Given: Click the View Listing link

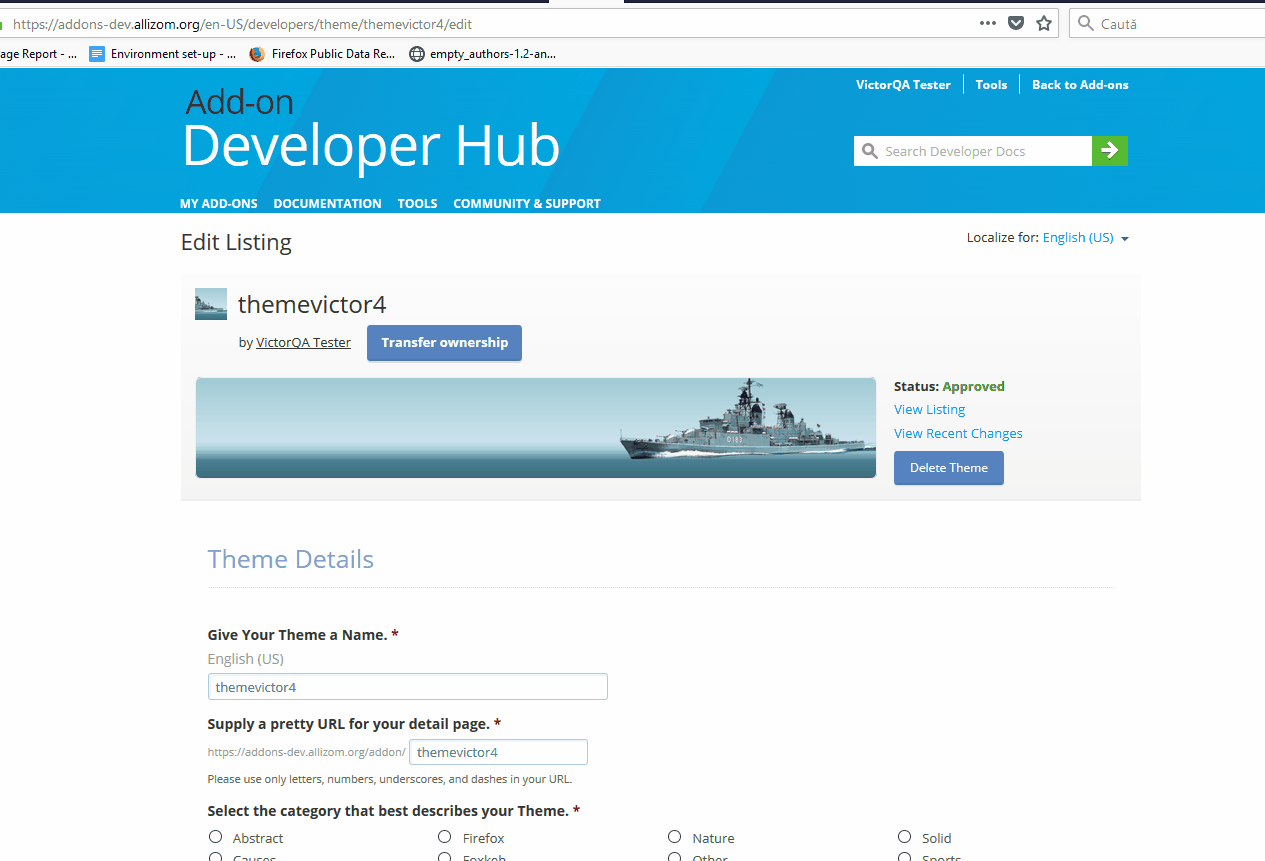Looking at the screenshot, I should 929,409.
